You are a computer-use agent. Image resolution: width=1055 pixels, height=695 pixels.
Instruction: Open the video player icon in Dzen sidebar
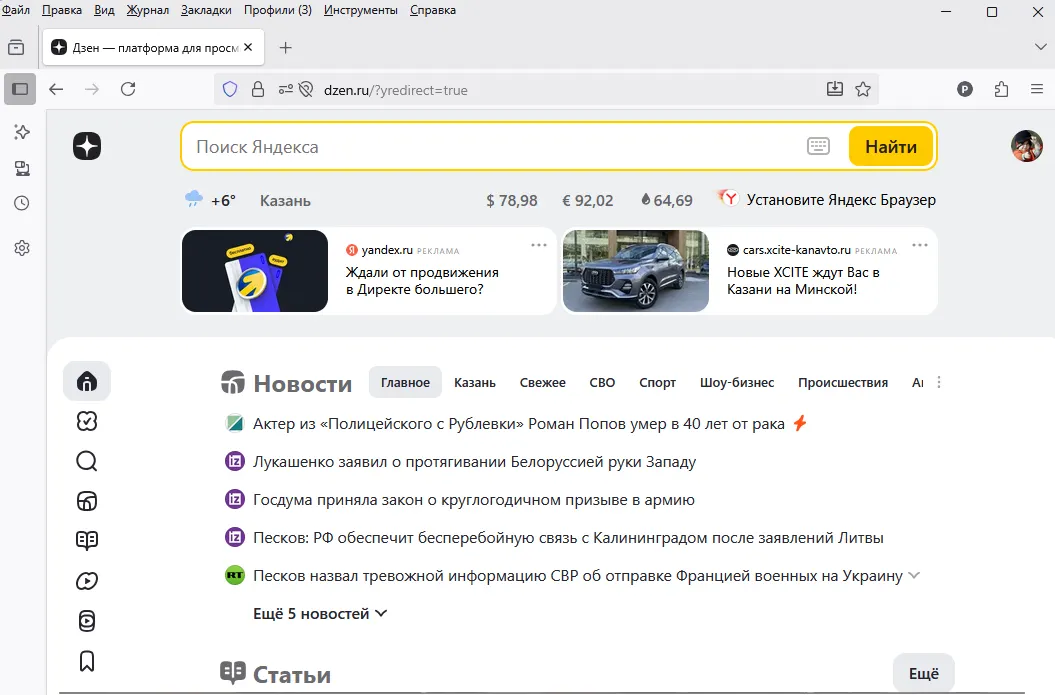coord(87,580)
